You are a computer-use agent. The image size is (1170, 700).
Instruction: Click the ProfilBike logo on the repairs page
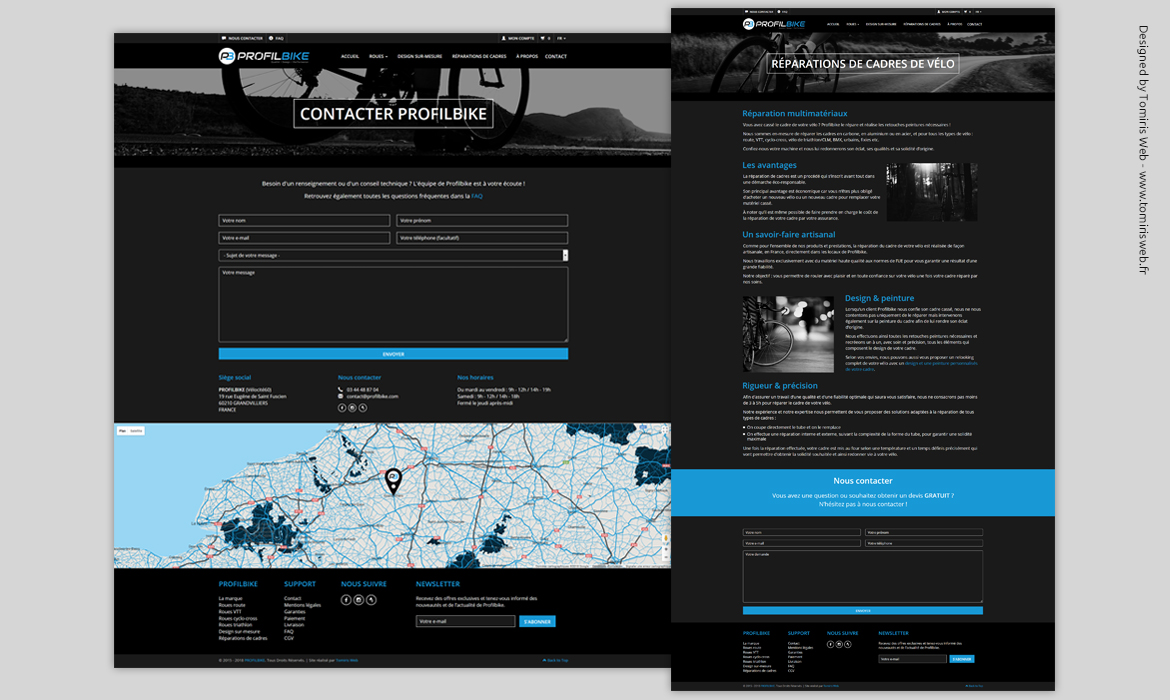[x=774, y=24]
